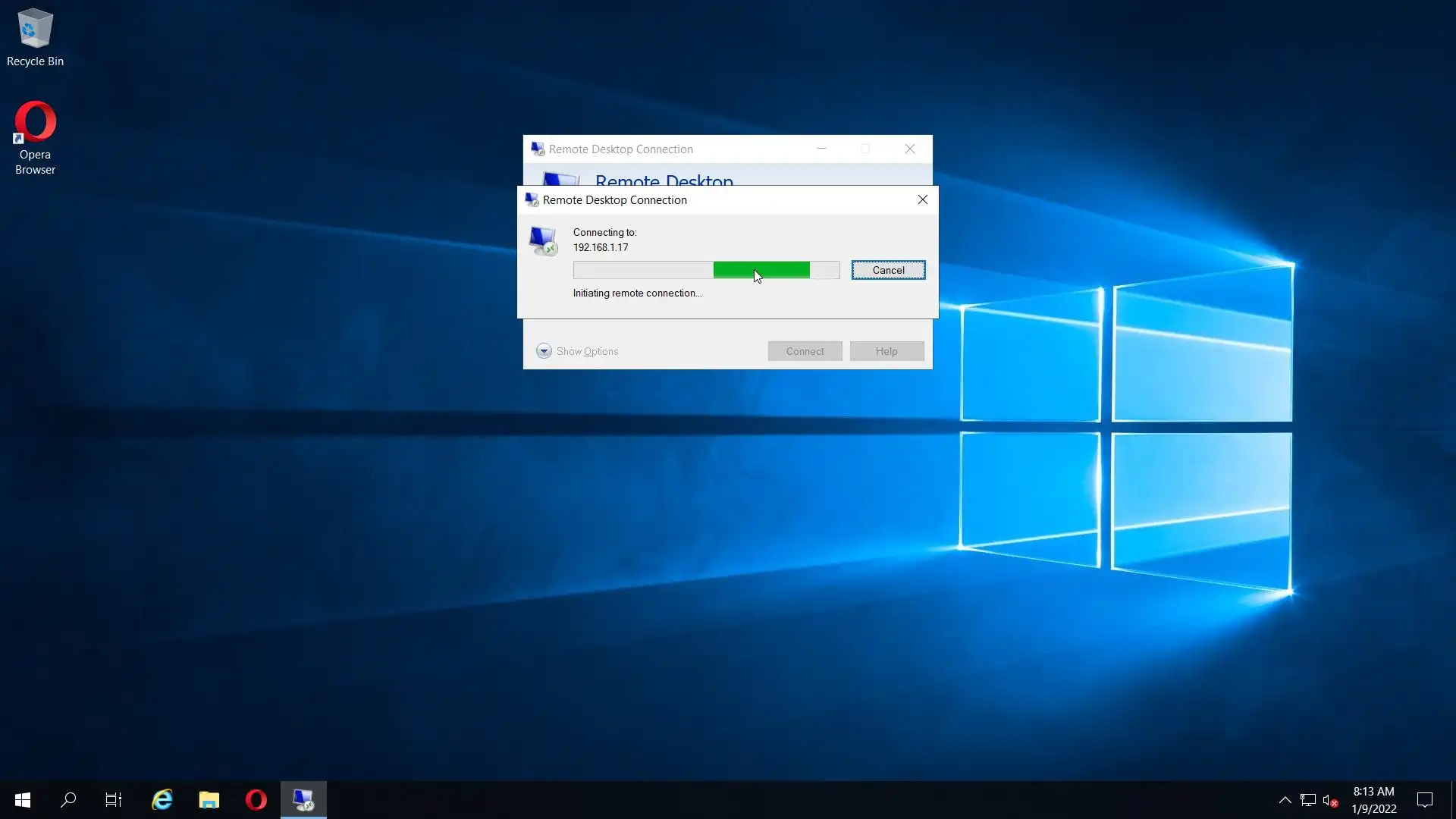Open the Action Center notifications icon

(x=1425, y=799)
